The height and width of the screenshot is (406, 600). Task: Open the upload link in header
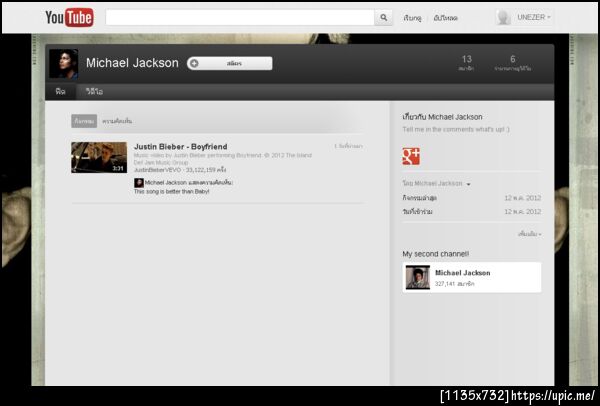[445, 18]
